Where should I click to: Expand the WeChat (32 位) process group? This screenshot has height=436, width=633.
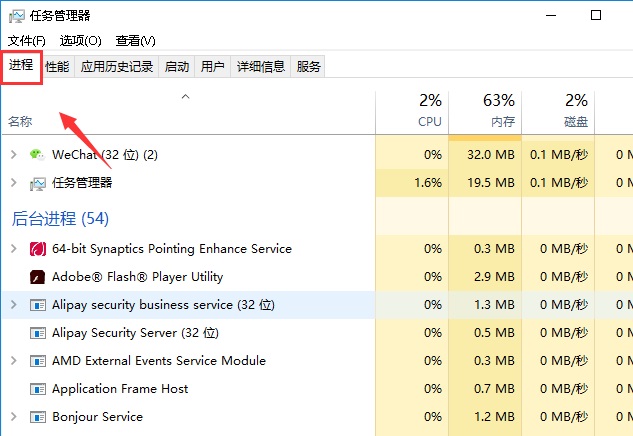click(13, 155)
